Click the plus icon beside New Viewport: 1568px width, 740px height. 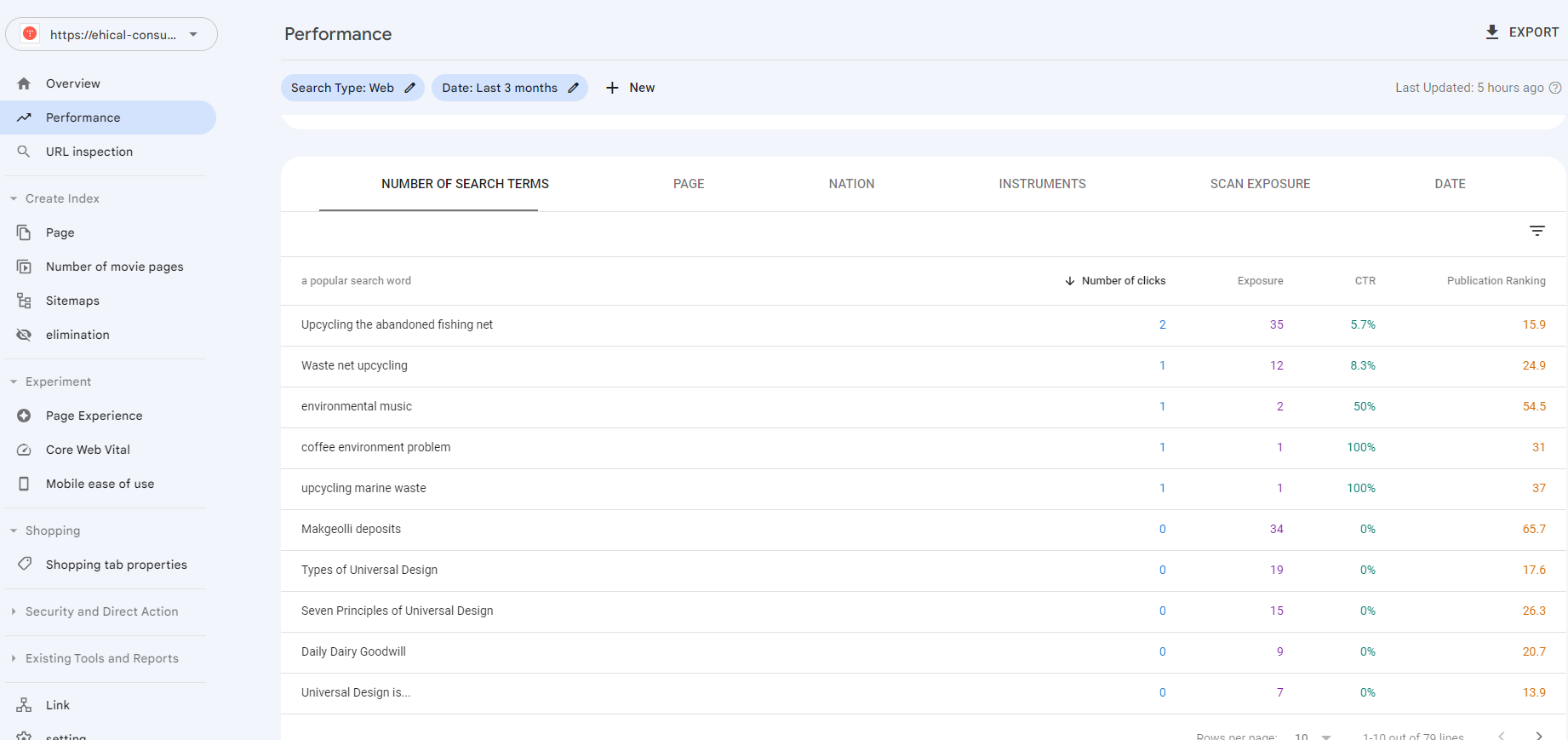click(612, 88)
